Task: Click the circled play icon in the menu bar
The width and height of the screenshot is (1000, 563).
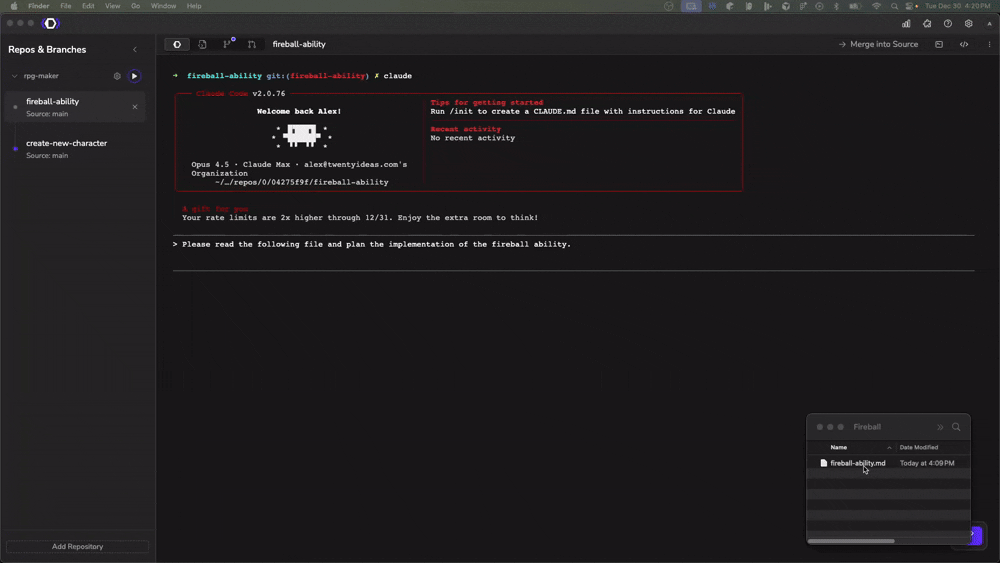Action: coord(820,6)
